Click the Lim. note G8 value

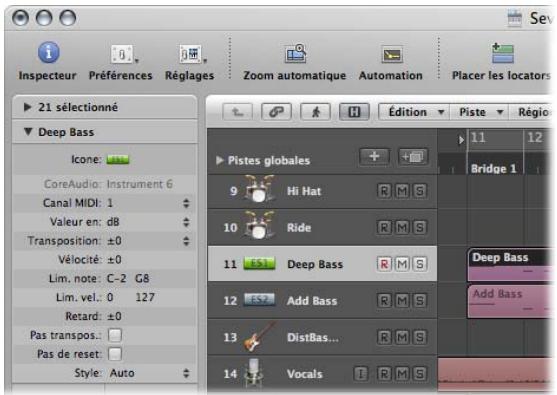[142, 278]
